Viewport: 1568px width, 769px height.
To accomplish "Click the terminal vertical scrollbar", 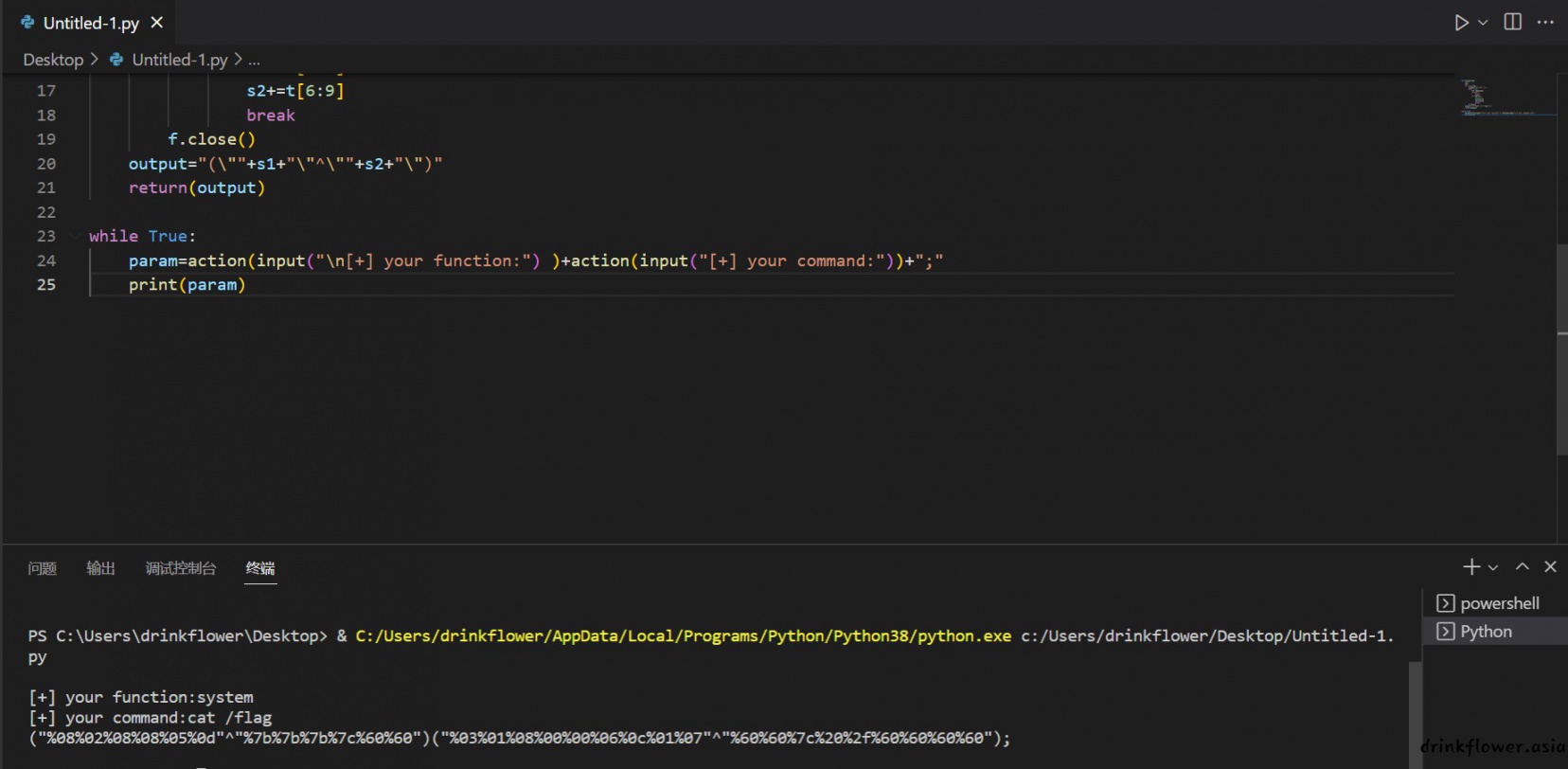I will click(x=1416, y=715).
